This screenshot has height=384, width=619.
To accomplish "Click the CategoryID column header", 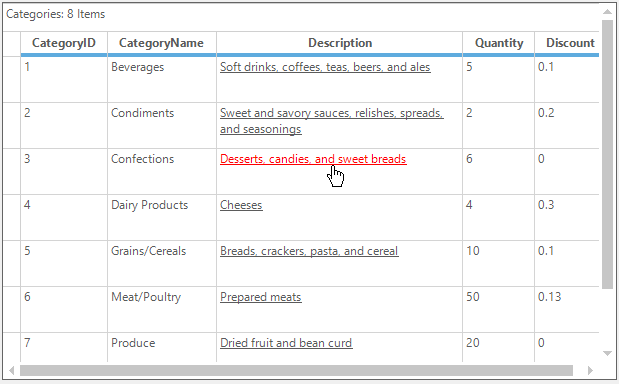I will [64, 43].
